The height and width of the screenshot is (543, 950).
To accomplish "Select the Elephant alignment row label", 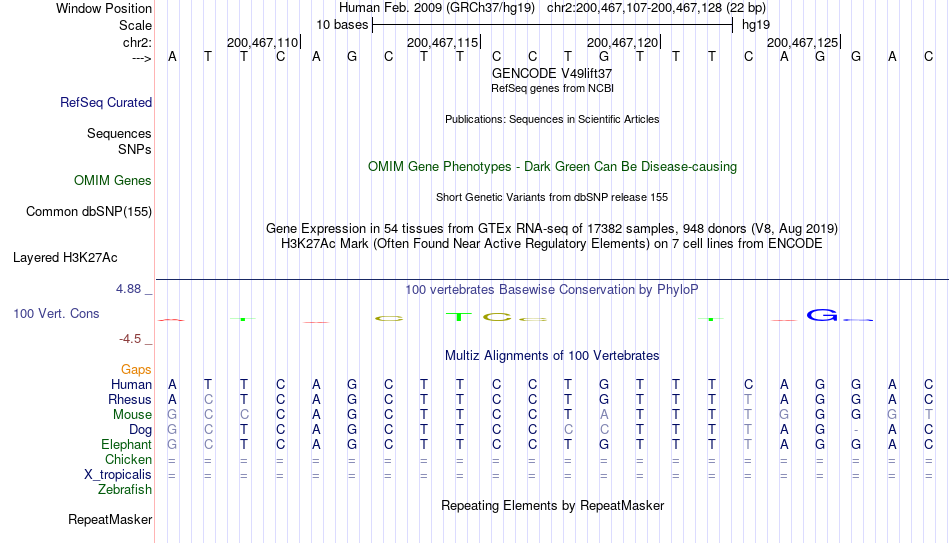I will 126,445.
